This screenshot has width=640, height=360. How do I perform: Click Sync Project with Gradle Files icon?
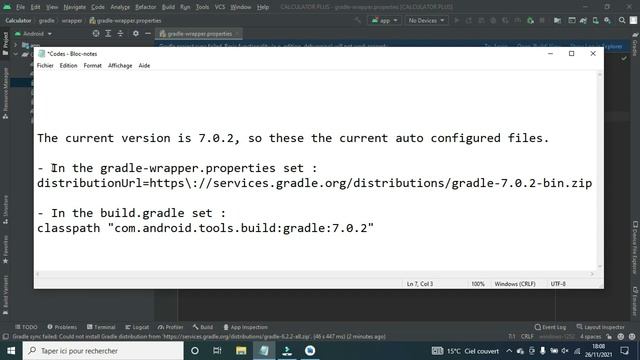[583, 20]
